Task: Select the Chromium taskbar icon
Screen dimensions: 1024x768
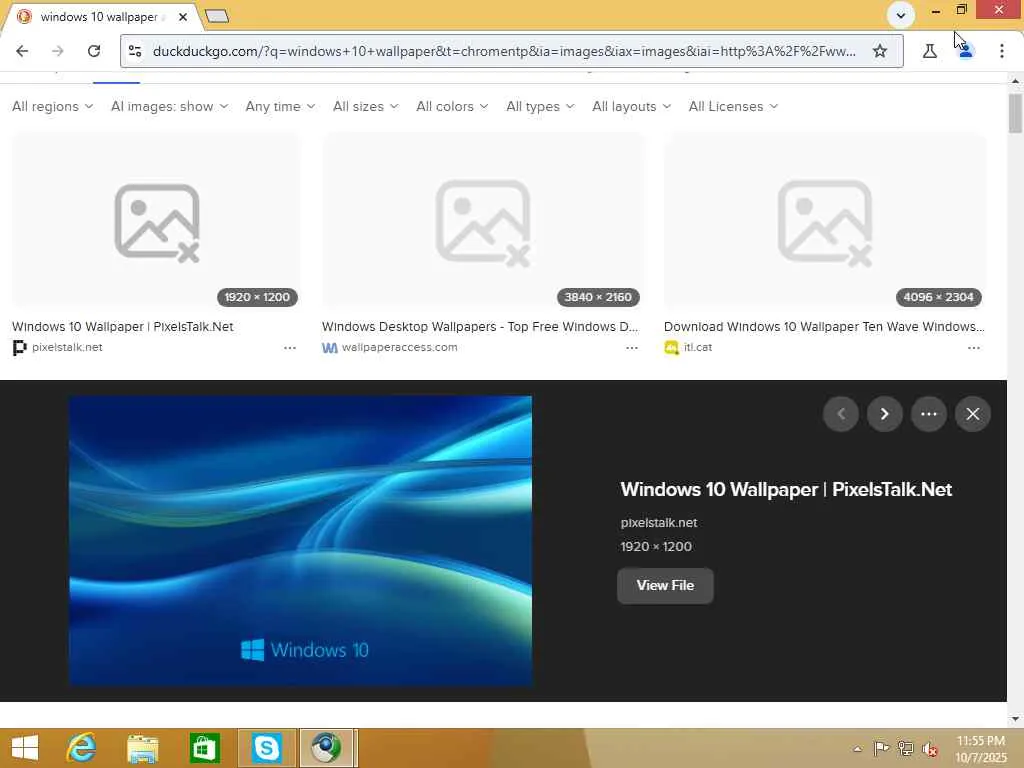Action: point(327,748)
